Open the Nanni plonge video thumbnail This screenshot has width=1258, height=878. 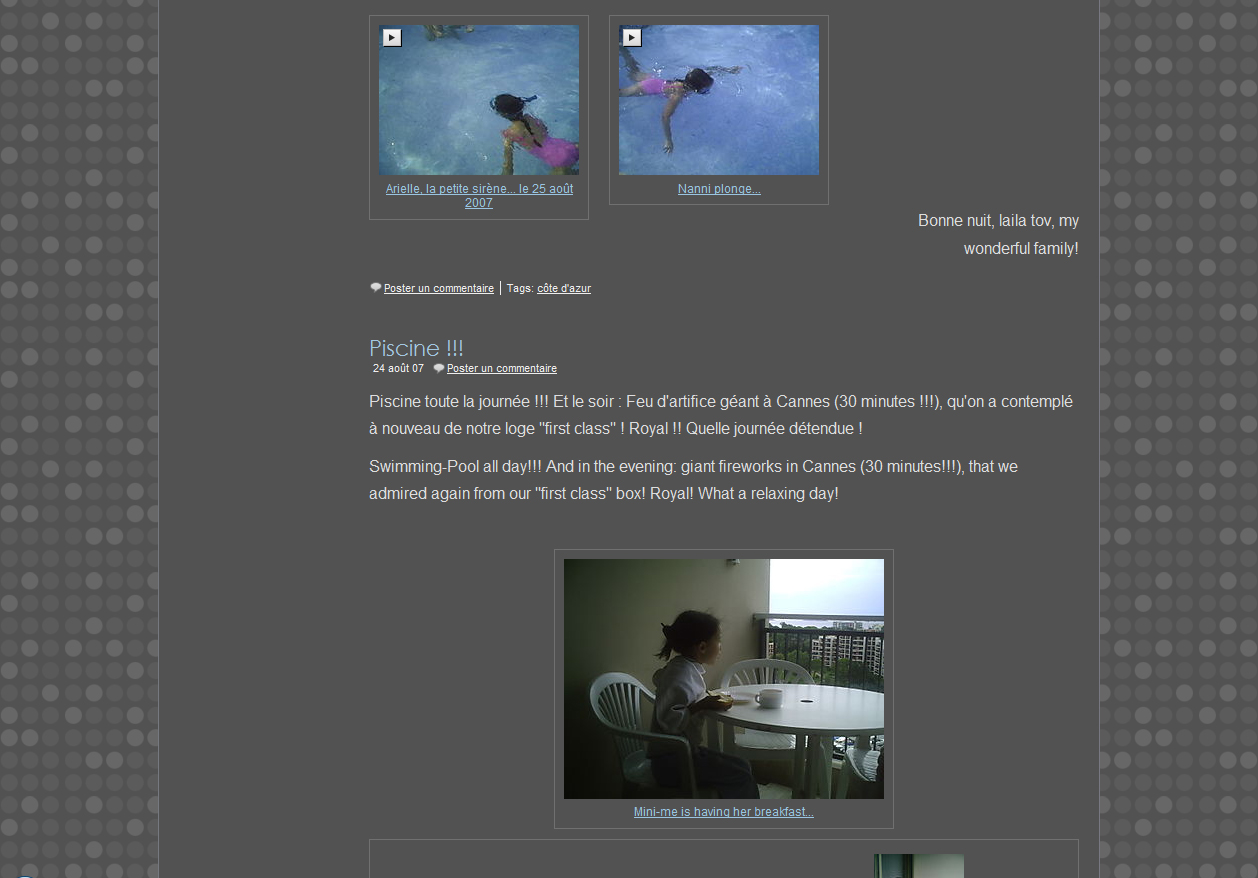(719, 100)
